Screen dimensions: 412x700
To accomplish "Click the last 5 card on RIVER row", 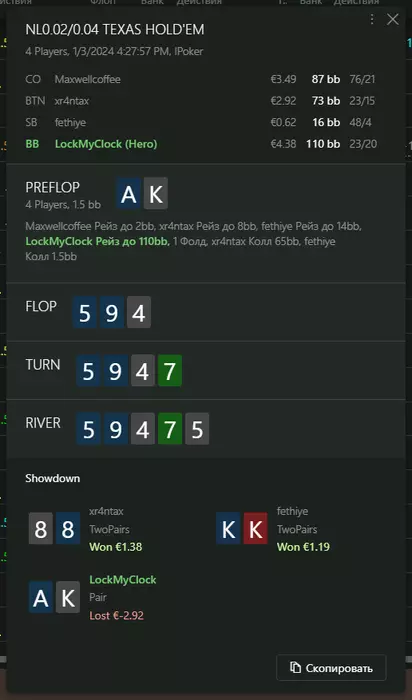I will (x=197, y=429).
